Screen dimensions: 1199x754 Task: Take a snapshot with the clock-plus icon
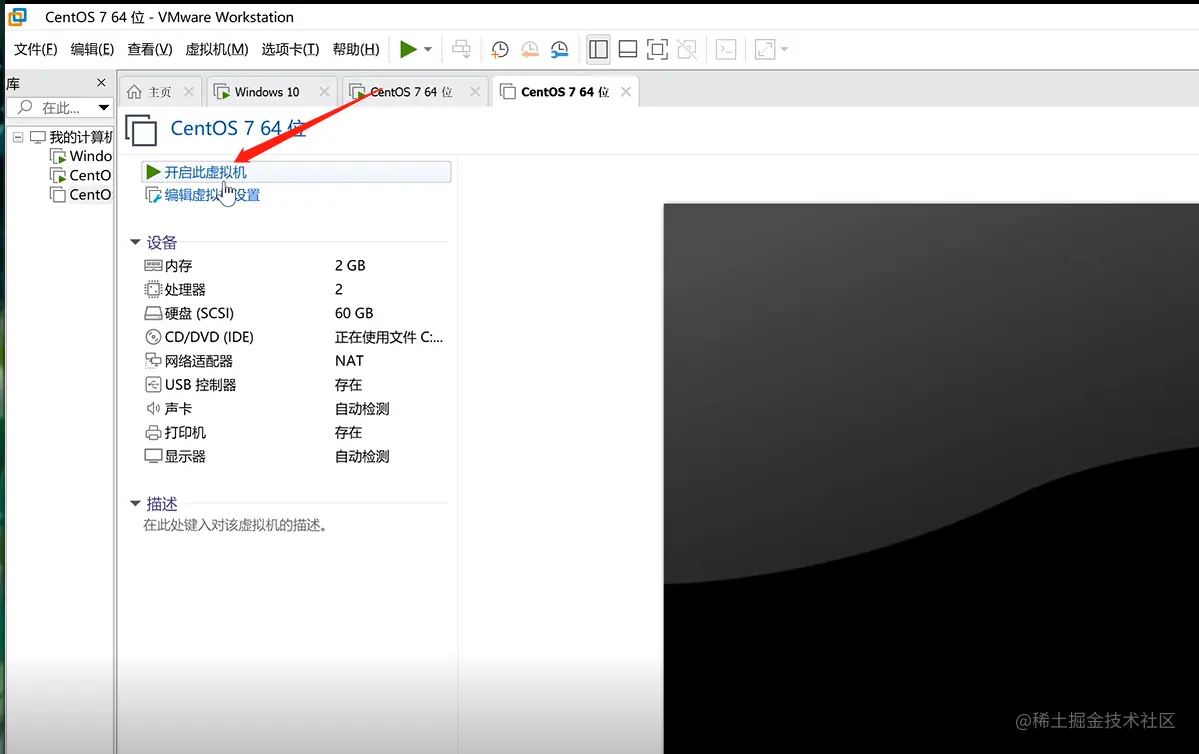tap(499, 50)
